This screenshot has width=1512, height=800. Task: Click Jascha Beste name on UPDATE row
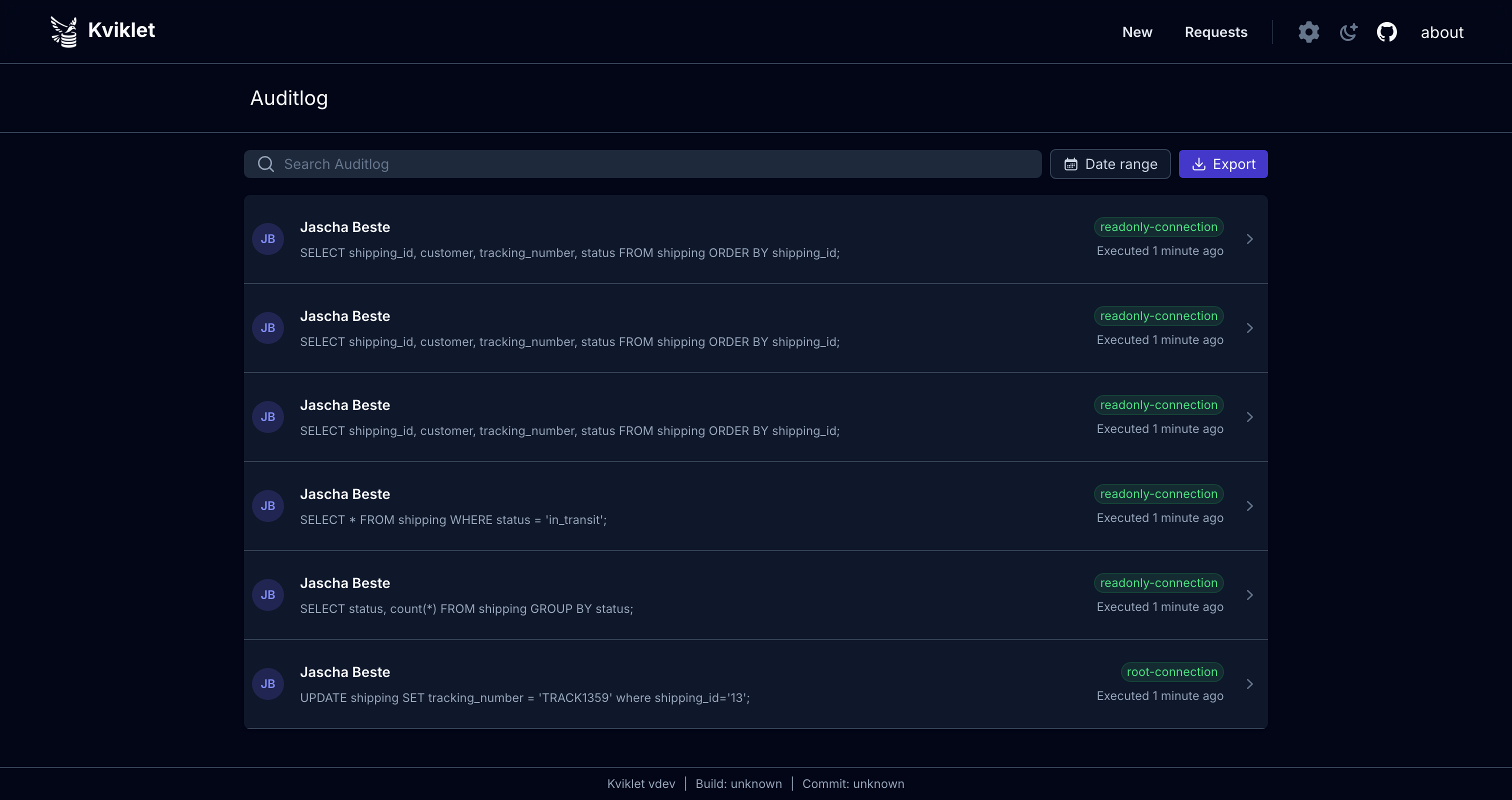pos(345,672)
